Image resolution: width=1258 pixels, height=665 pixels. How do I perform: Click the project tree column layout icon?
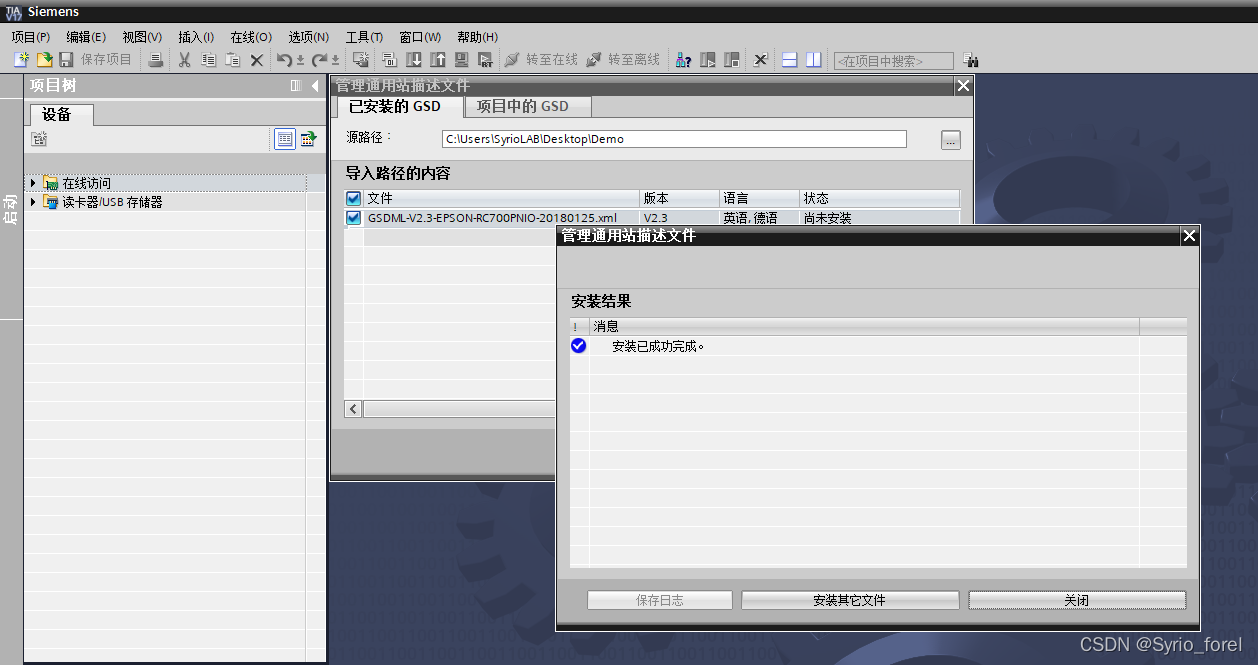click(296, 86)
